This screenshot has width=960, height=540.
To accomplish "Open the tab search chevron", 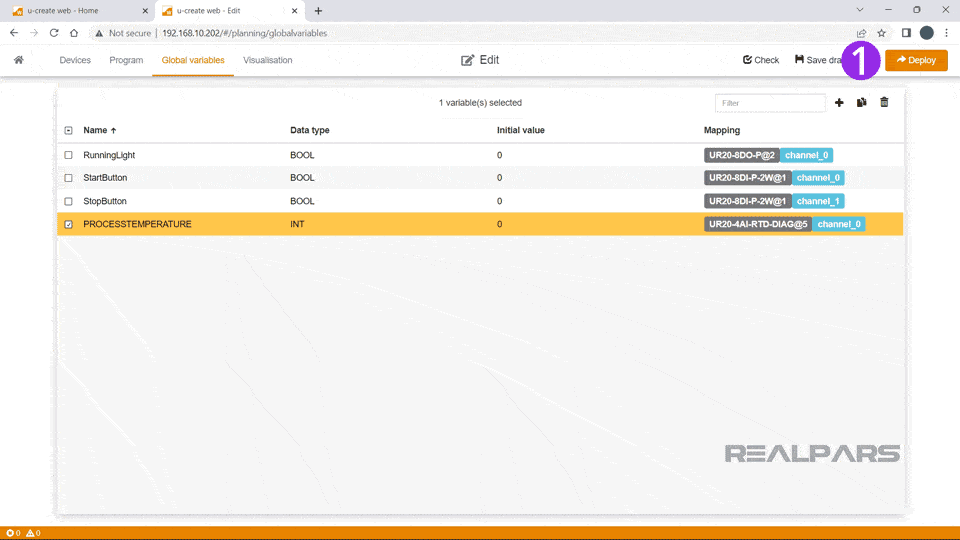I will click(x=860, y=10).
